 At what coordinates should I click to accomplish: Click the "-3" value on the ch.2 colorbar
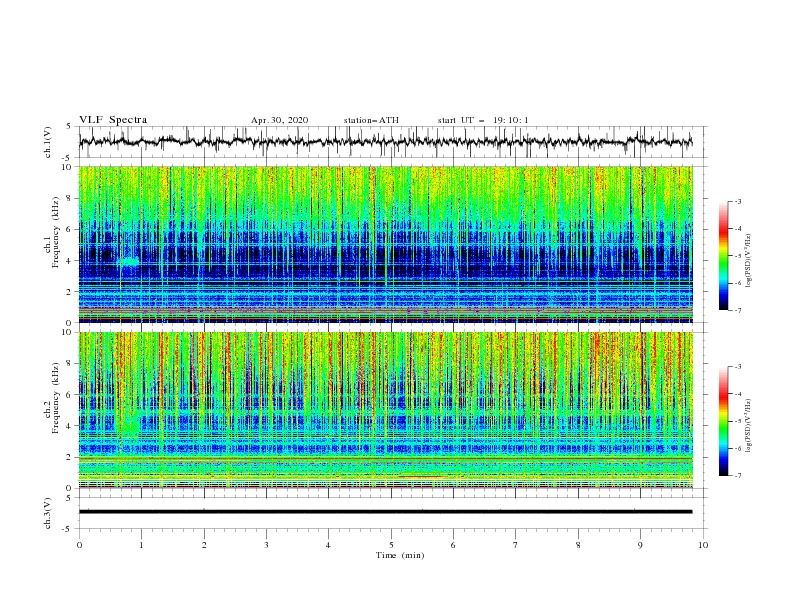(738, 367)
